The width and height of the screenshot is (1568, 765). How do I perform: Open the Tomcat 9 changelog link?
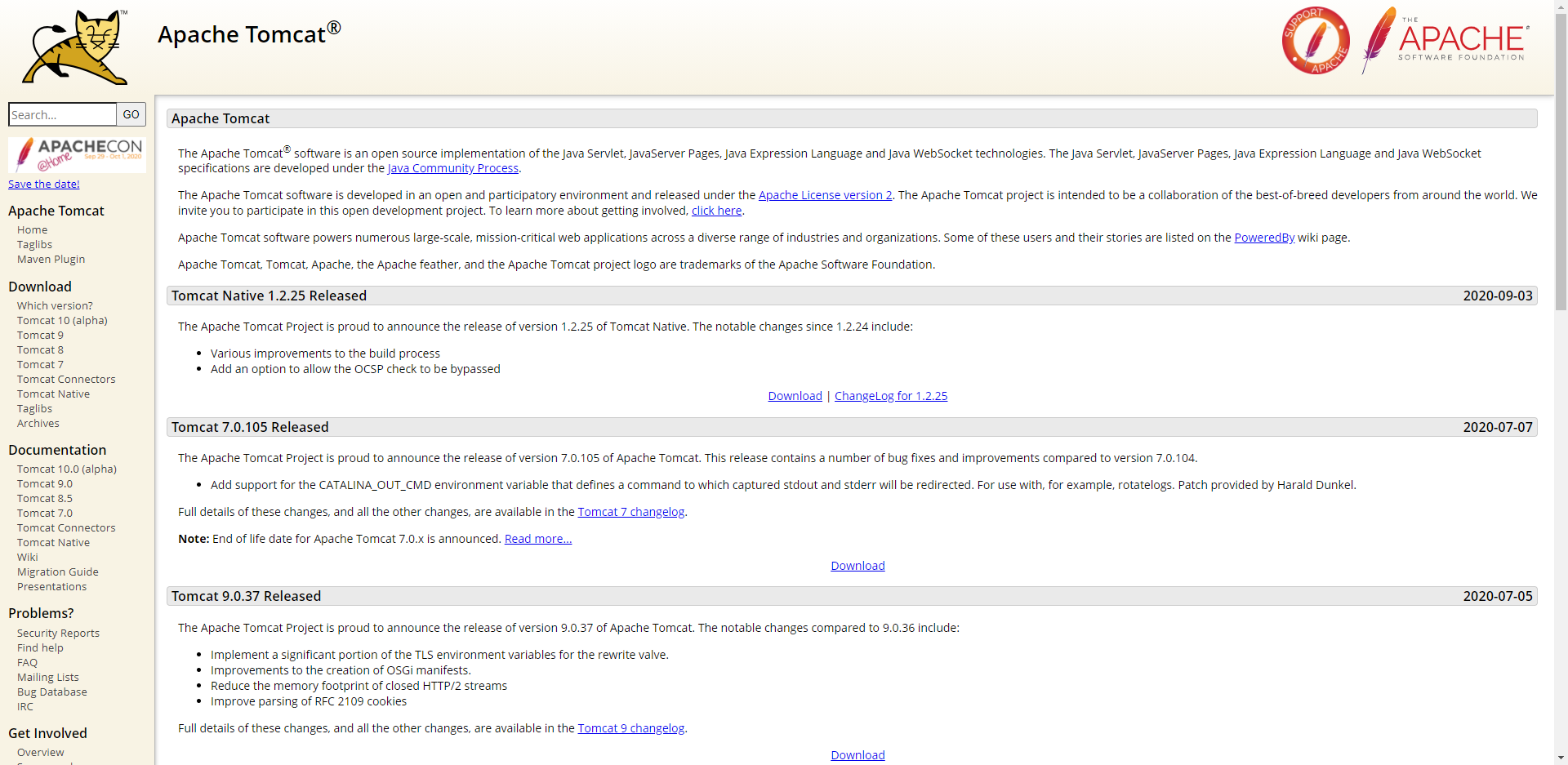pos(631,728)
